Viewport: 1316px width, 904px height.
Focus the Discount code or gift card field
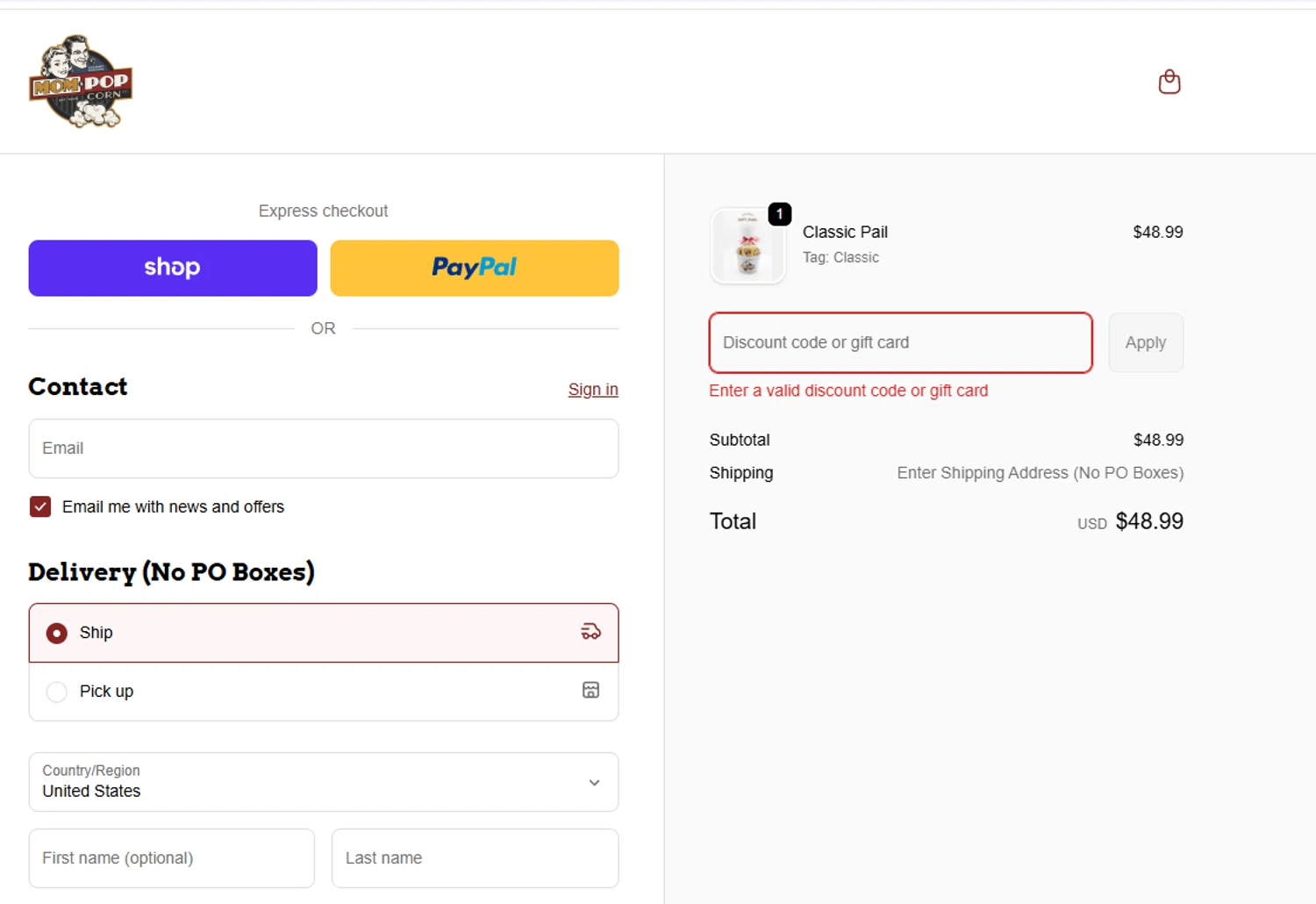[x=901, y=342]
